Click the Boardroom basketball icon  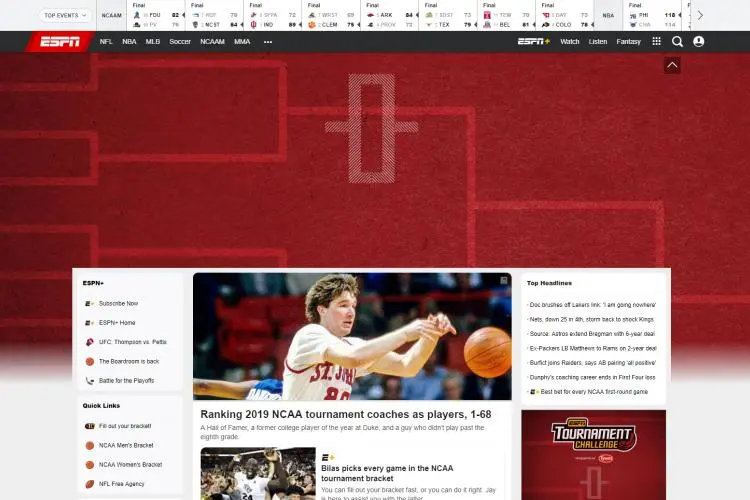point(89,361)
